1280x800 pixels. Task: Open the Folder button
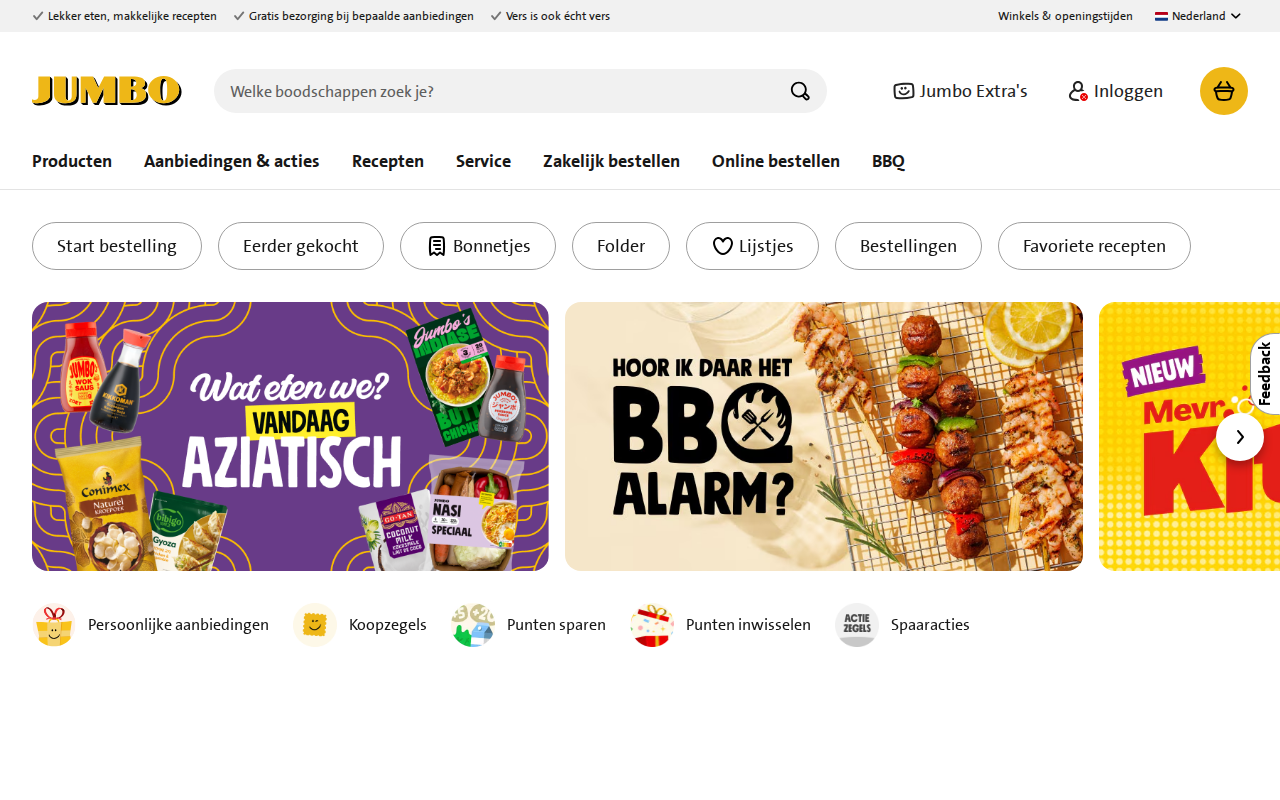(x=621, y=246)
